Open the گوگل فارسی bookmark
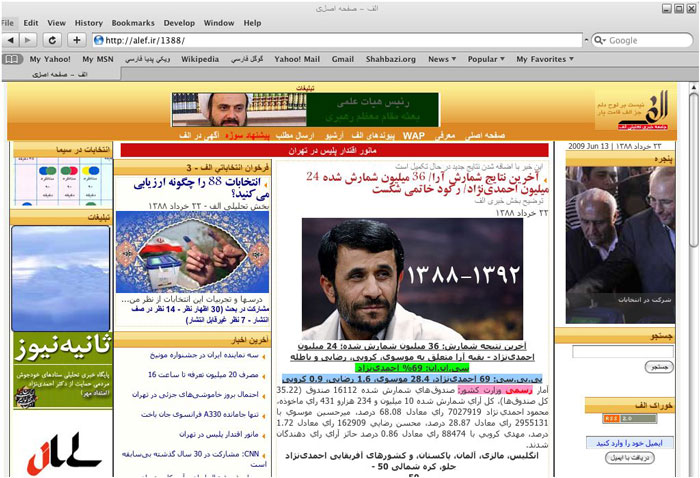Viewport: 700px width, 478px height. pyautogui.click(x=247, y=59)
